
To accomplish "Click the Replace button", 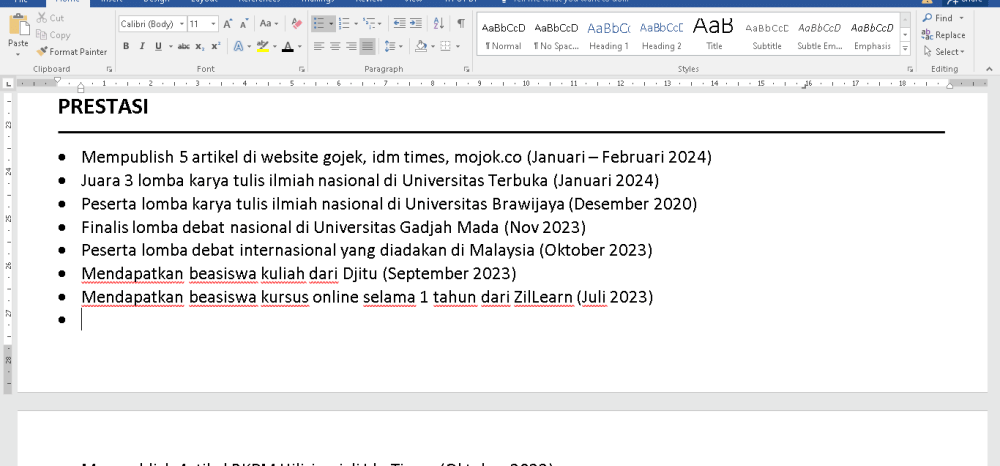I will coord(943,35).
